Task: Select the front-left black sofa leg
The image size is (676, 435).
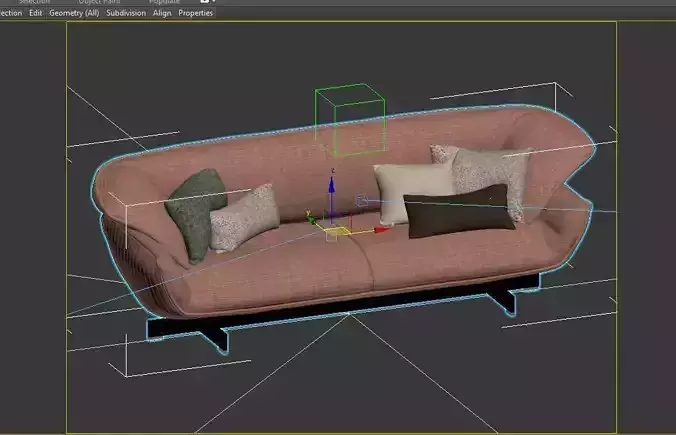Action: click(217, 340)
